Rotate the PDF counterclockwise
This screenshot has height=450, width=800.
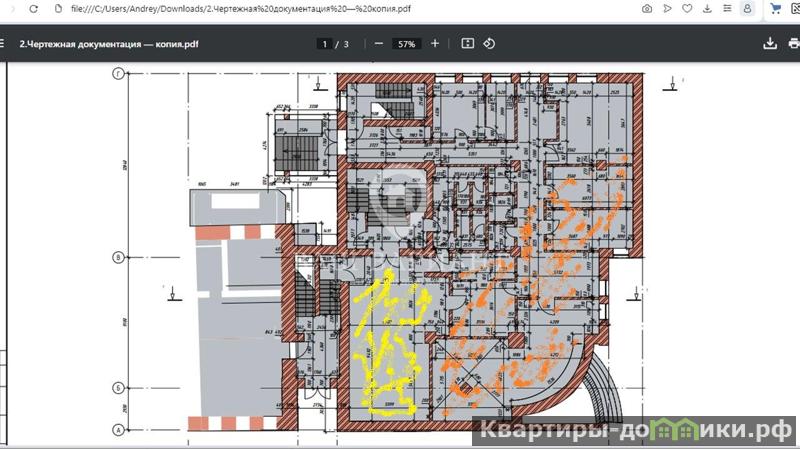[x=489, y=44]
